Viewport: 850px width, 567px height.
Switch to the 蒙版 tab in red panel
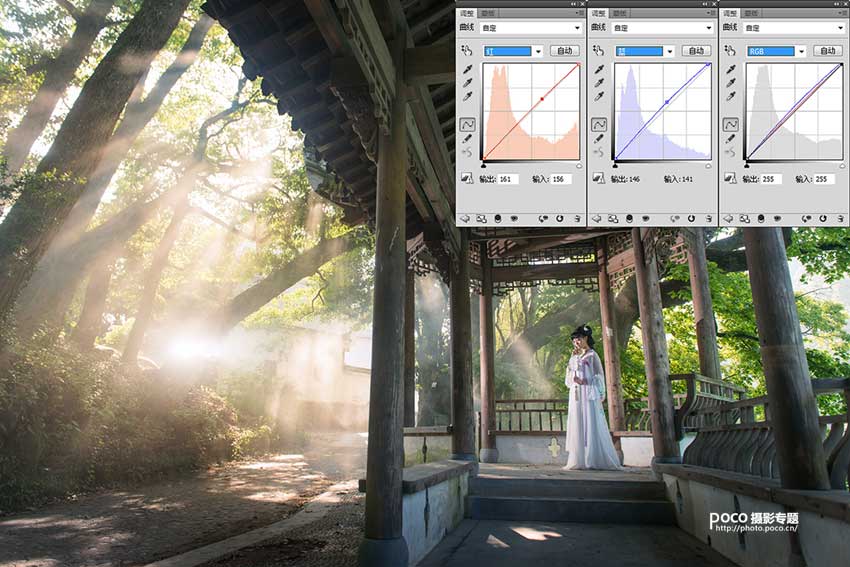tap(487, 14)
